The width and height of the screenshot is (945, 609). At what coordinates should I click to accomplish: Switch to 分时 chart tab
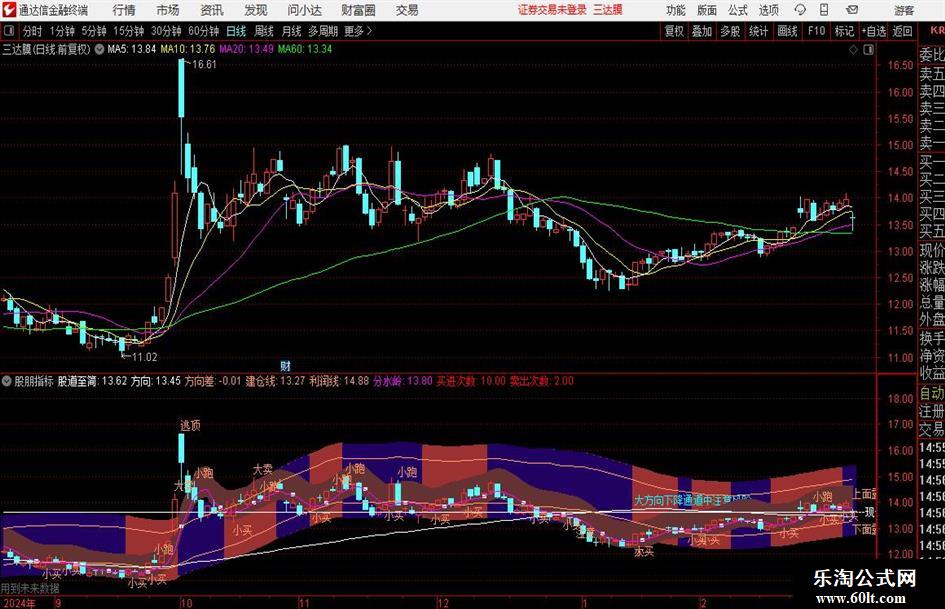33,31
